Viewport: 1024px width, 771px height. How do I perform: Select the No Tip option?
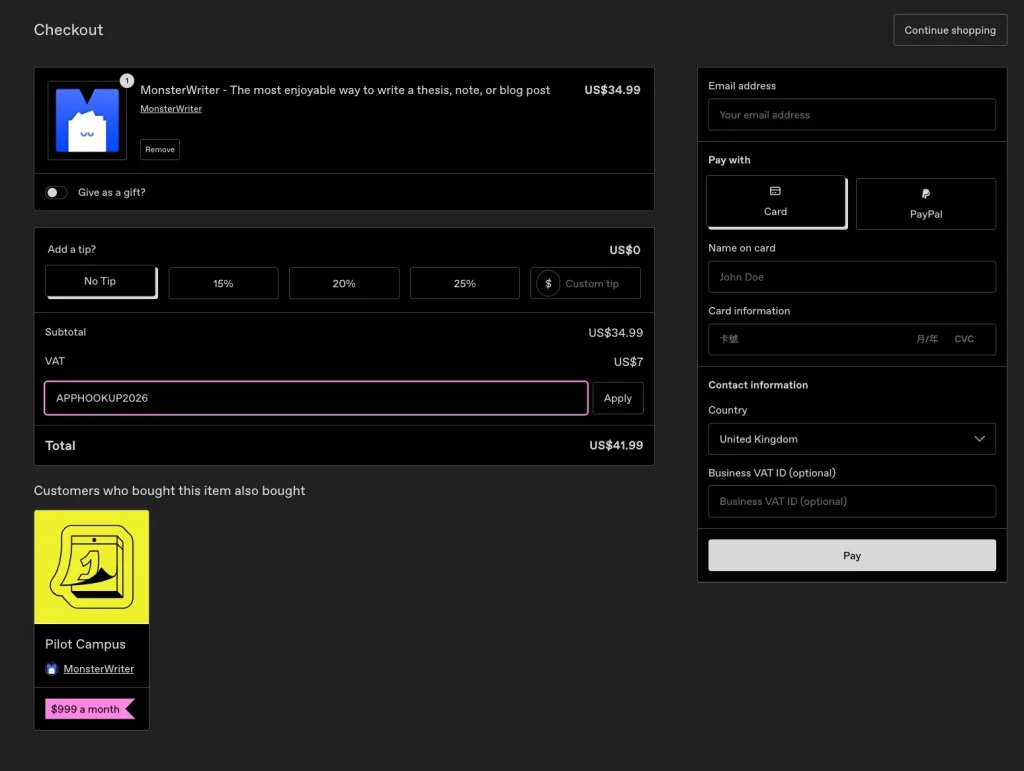click(100, 282)
